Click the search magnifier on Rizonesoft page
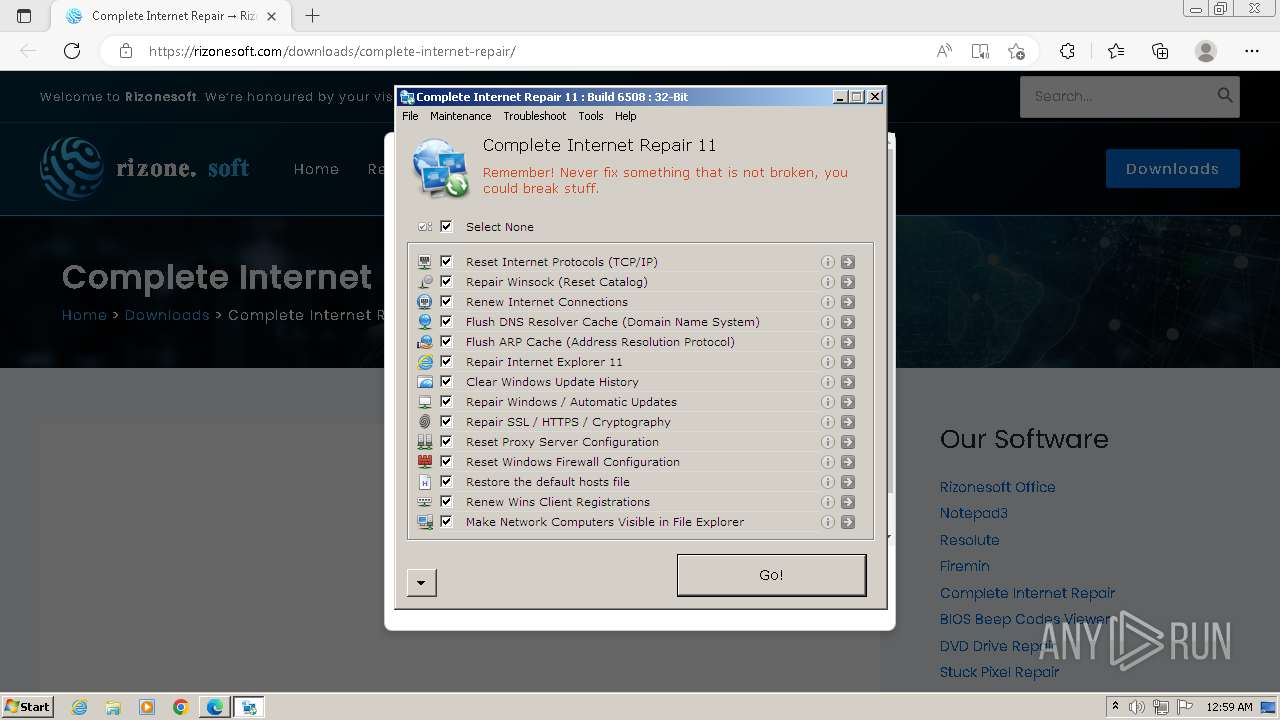The height and width of the screenshot is (720, 1280). coord(1225,96)
